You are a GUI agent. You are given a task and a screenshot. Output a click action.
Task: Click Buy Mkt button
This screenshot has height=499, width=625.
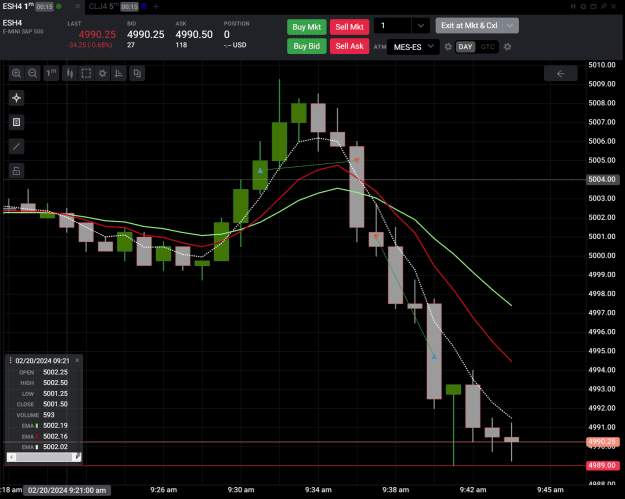(307, 27)
